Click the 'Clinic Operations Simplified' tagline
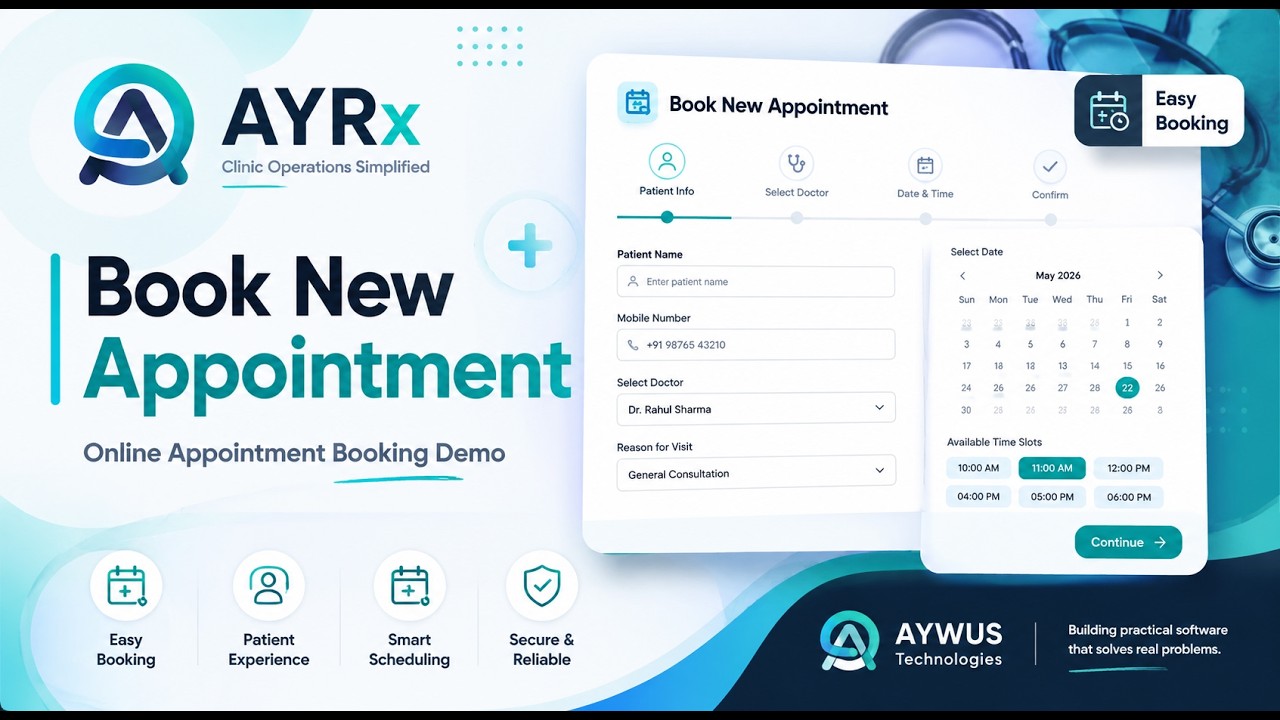Image resolution: width=1280 pixels, height=720 pixels. 325,167
